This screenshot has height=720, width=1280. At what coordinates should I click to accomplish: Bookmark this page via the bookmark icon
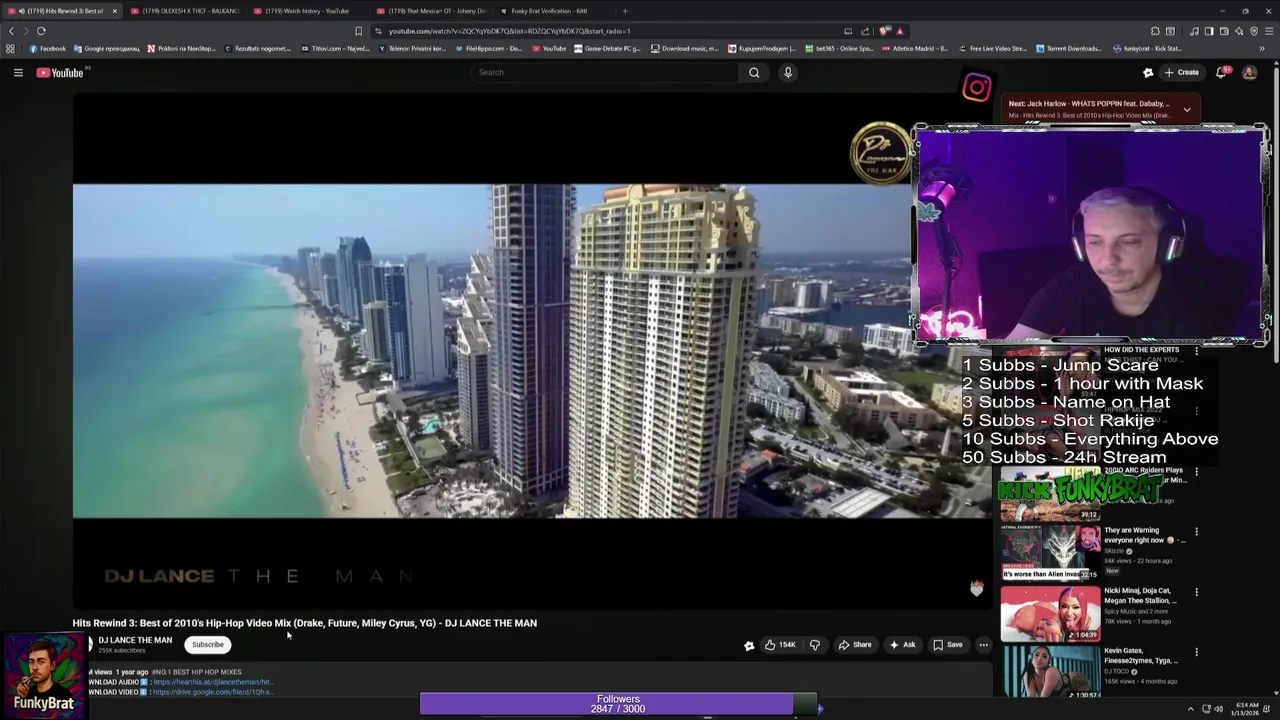(358, 31)
